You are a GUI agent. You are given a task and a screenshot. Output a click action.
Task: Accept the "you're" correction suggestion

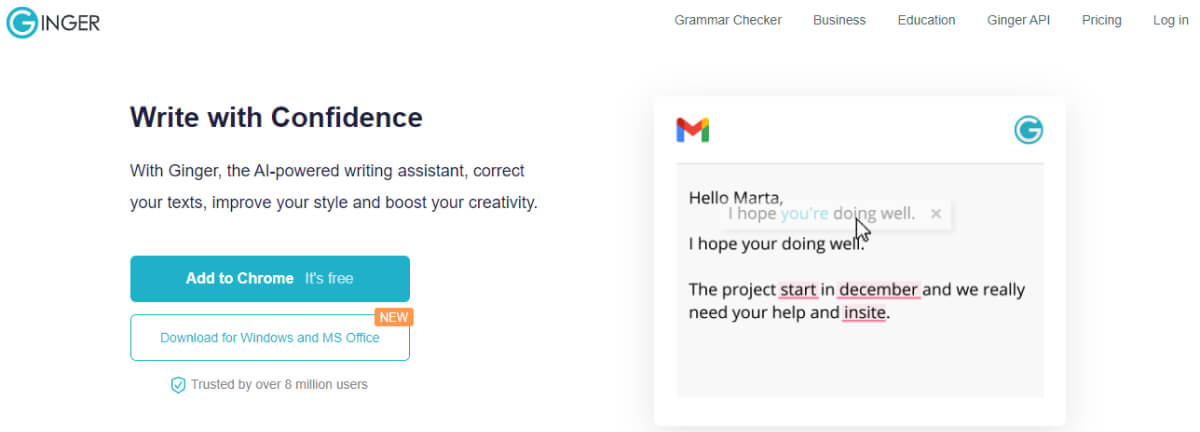804,213
